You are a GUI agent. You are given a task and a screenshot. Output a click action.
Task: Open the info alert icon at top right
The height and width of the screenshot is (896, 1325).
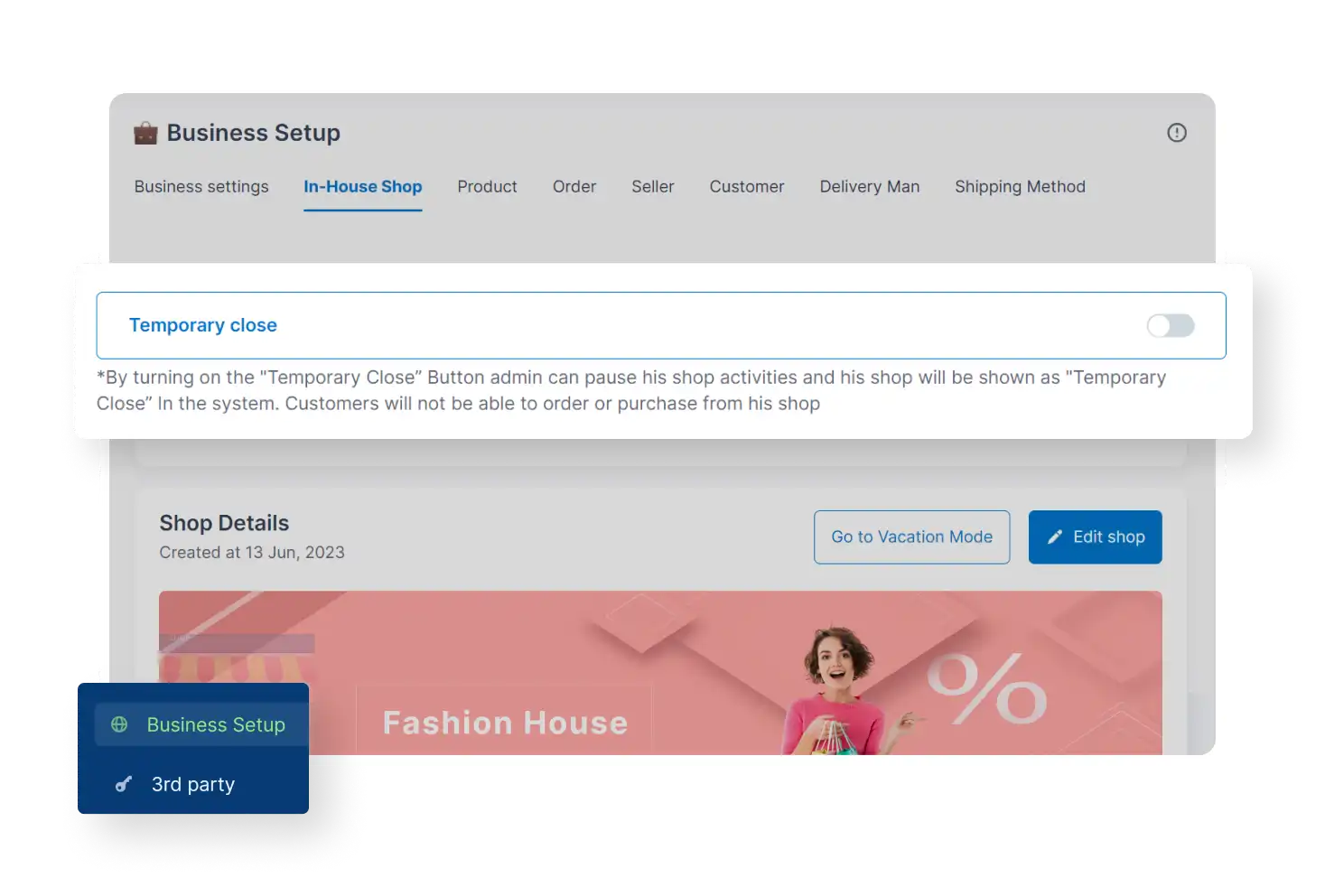[1176, 132]
